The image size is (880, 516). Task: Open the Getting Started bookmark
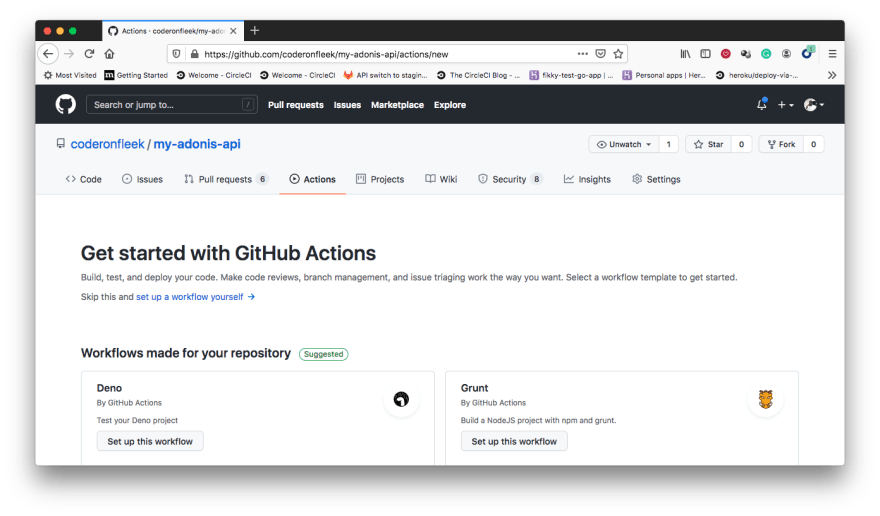pyautogui.click(x=136, y=75)
